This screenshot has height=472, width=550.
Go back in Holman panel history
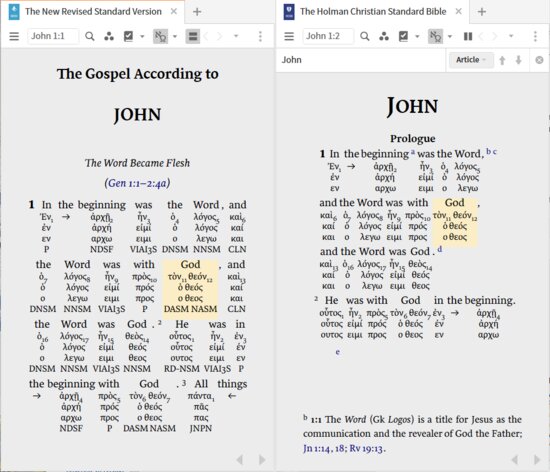pos(481,36)
